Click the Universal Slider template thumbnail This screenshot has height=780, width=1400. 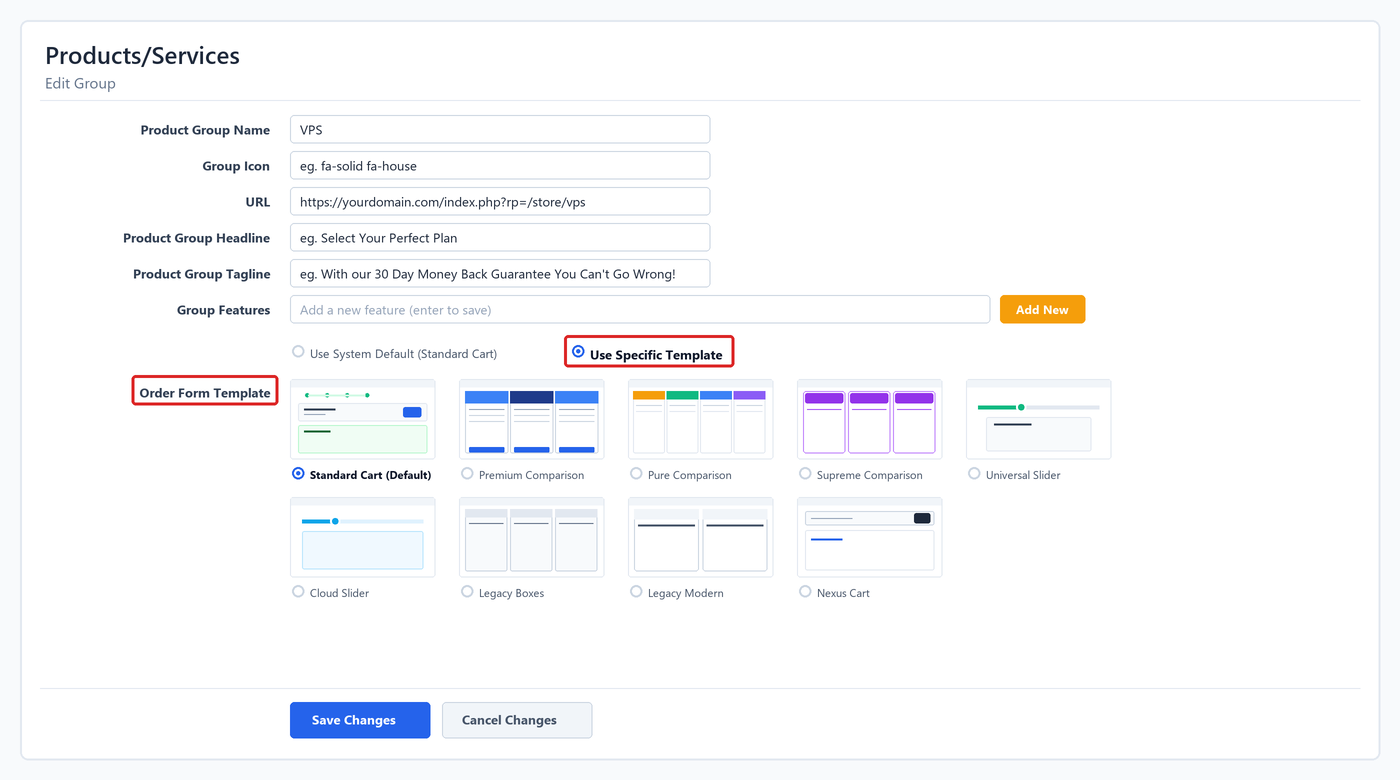pyautogui.click(x=1039, y=420)
